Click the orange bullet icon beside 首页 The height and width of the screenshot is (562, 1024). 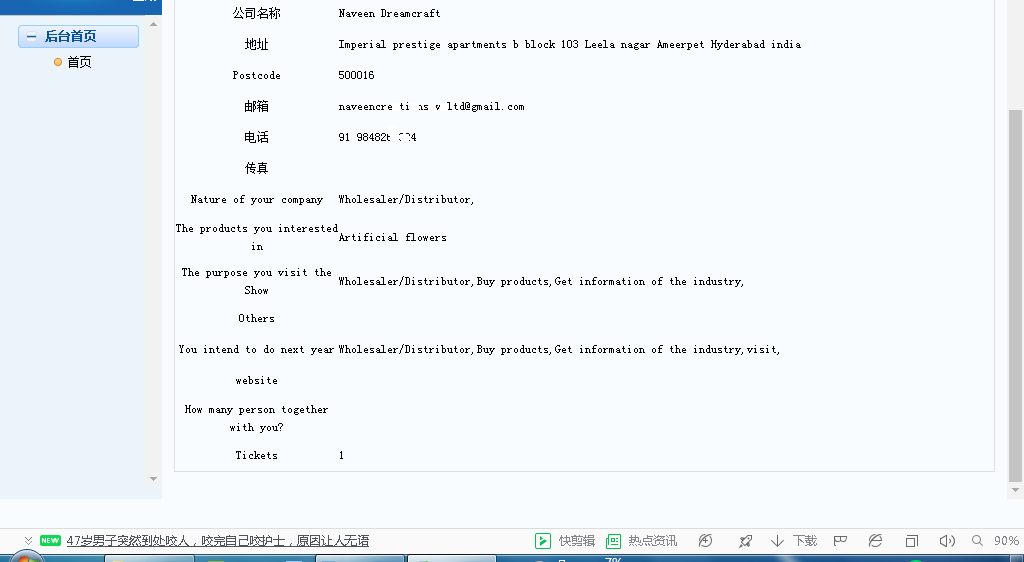[x=57, y=62]
